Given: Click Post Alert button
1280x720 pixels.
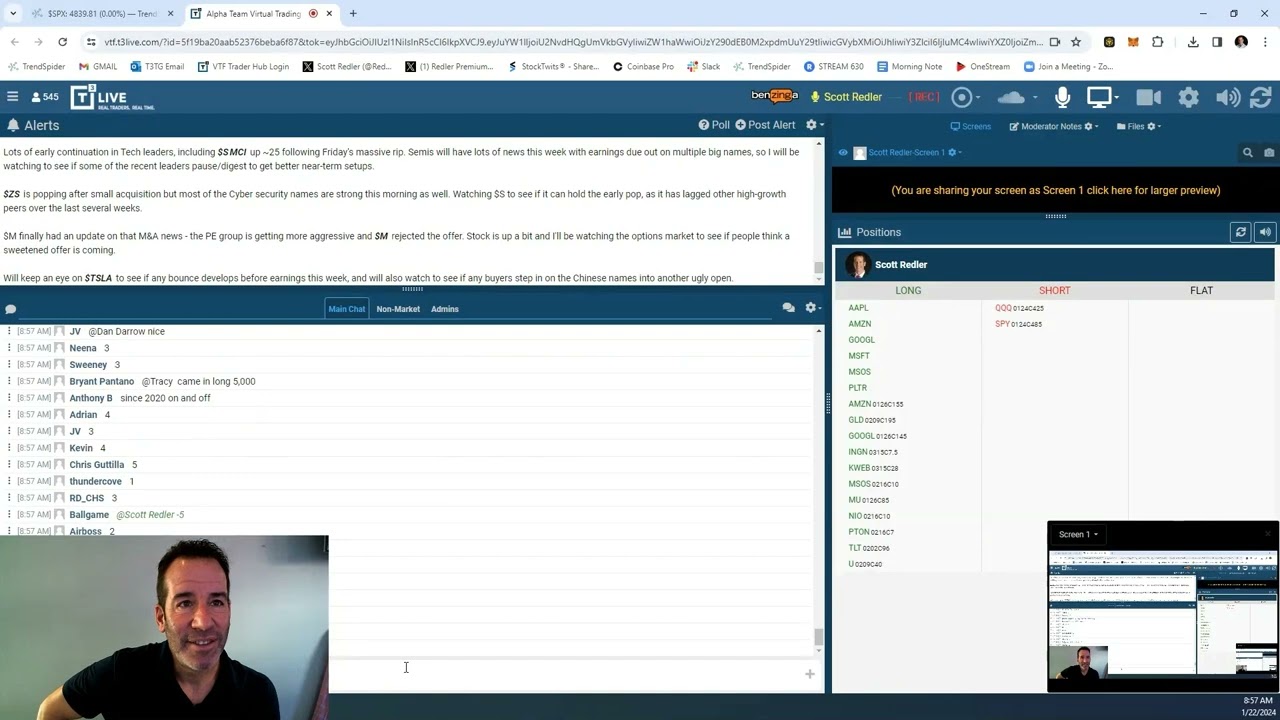Looking at the screenshot, I should click(x=765, y=125).
